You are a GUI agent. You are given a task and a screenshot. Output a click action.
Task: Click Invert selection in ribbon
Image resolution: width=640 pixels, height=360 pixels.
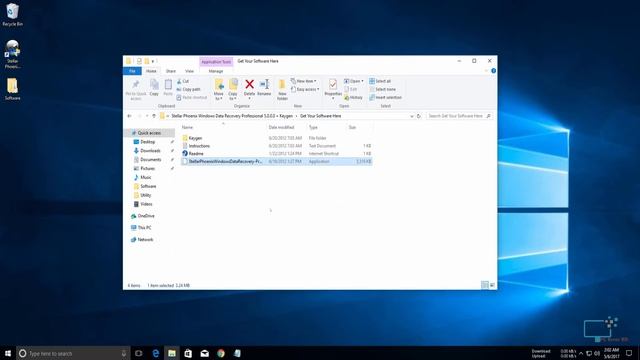pyautogui.click(x=385, y=98)
